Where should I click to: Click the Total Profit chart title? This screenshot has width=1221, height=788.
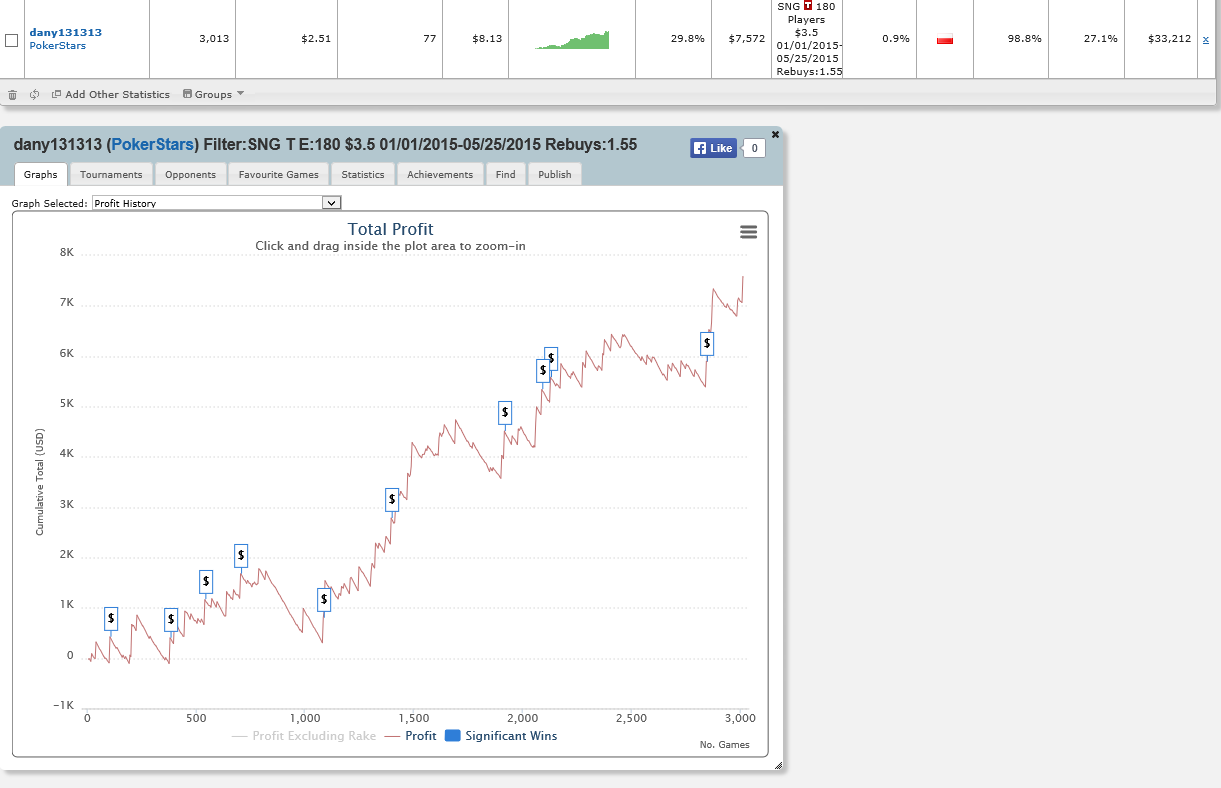tap(391, 229)
